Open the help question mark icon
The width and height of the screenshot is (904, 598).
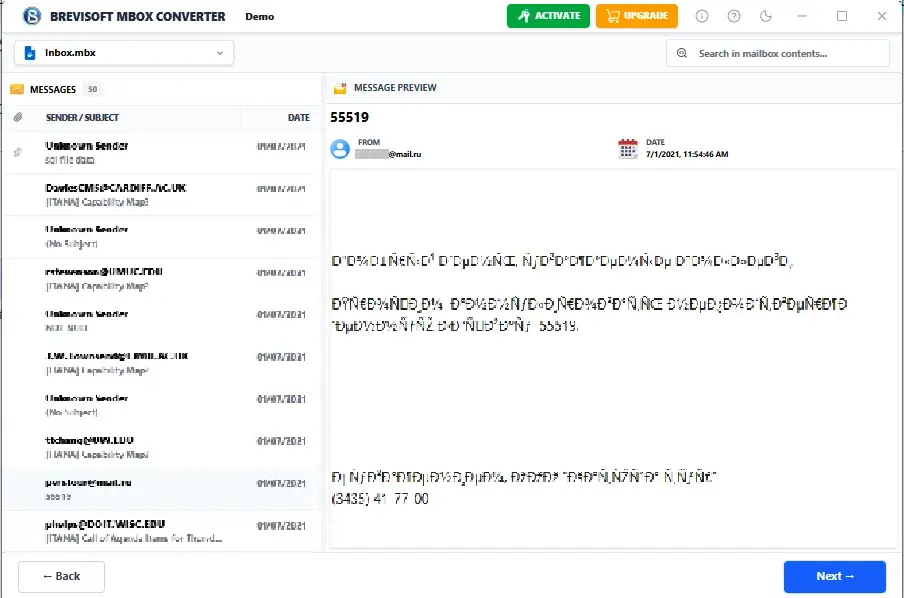tap(733, 16)
